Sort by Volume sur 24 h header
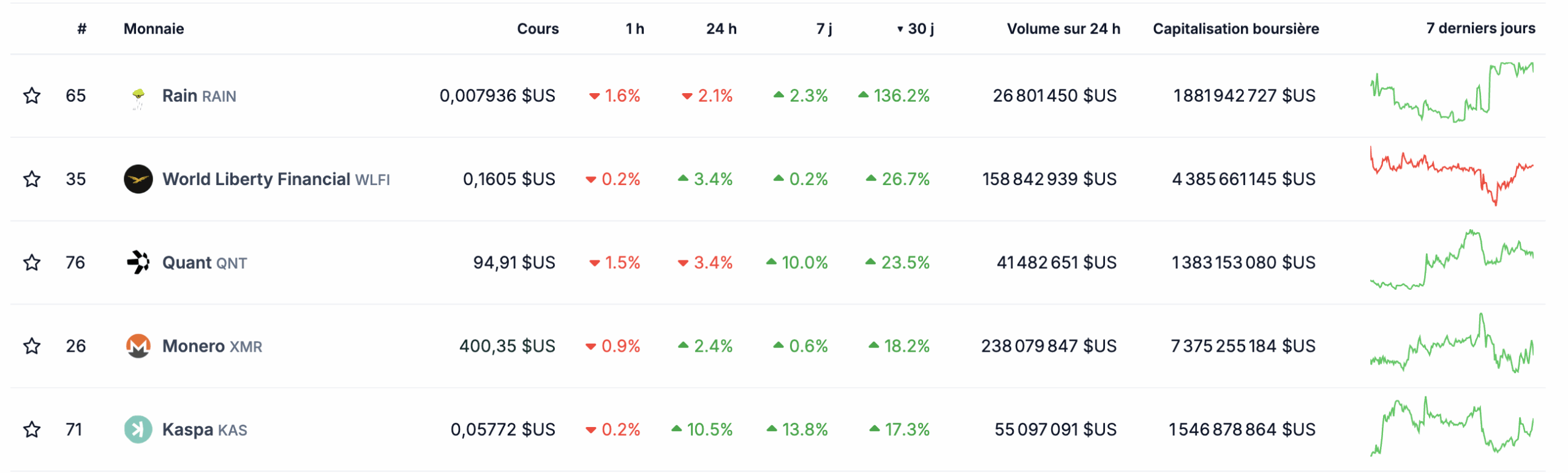Image resolution: width=1568 pixels, height=473 pixels. tap(1063, 29)
